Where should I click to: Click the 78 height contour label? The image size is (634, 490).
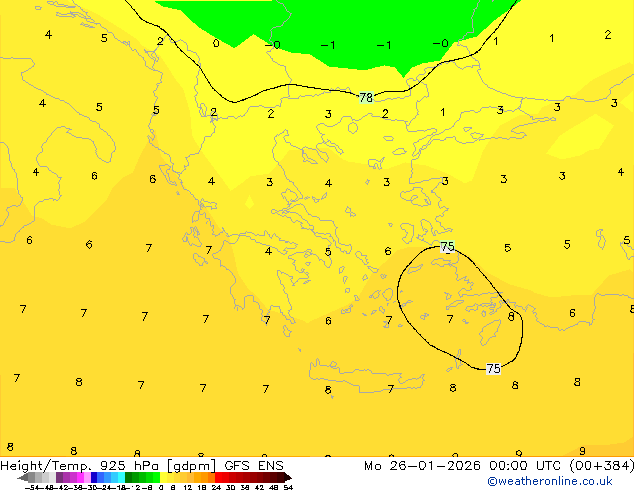coord(366,97)
